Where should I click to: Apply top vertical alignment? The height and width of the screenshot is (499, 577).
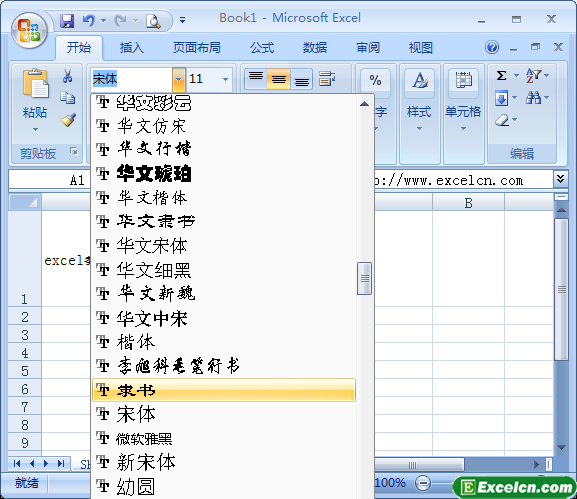(x=256, y=78)
